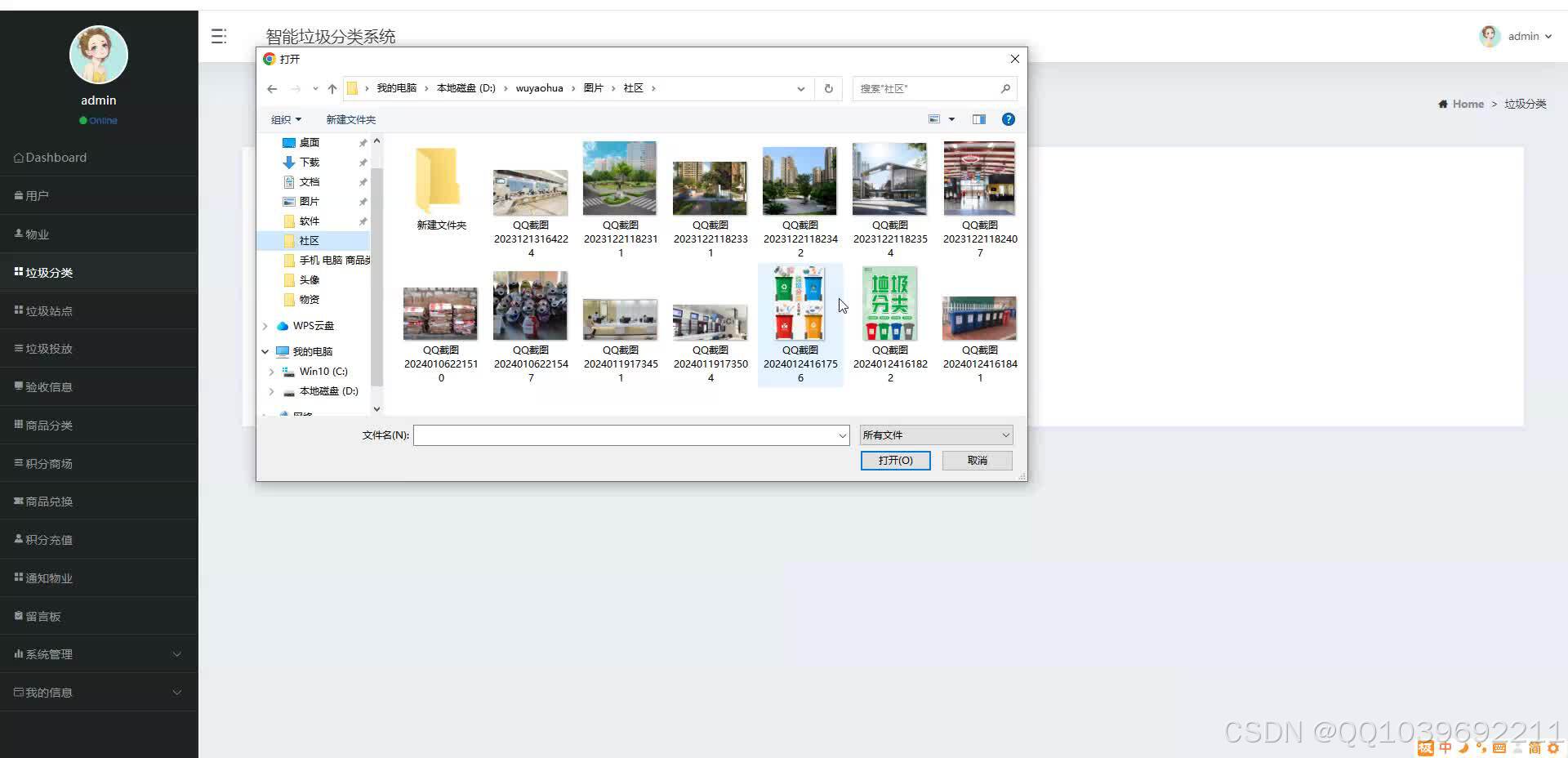The image size is (1568, 758).
Task: Select 社区 folder in navigation tree
Action: [310, 240]
